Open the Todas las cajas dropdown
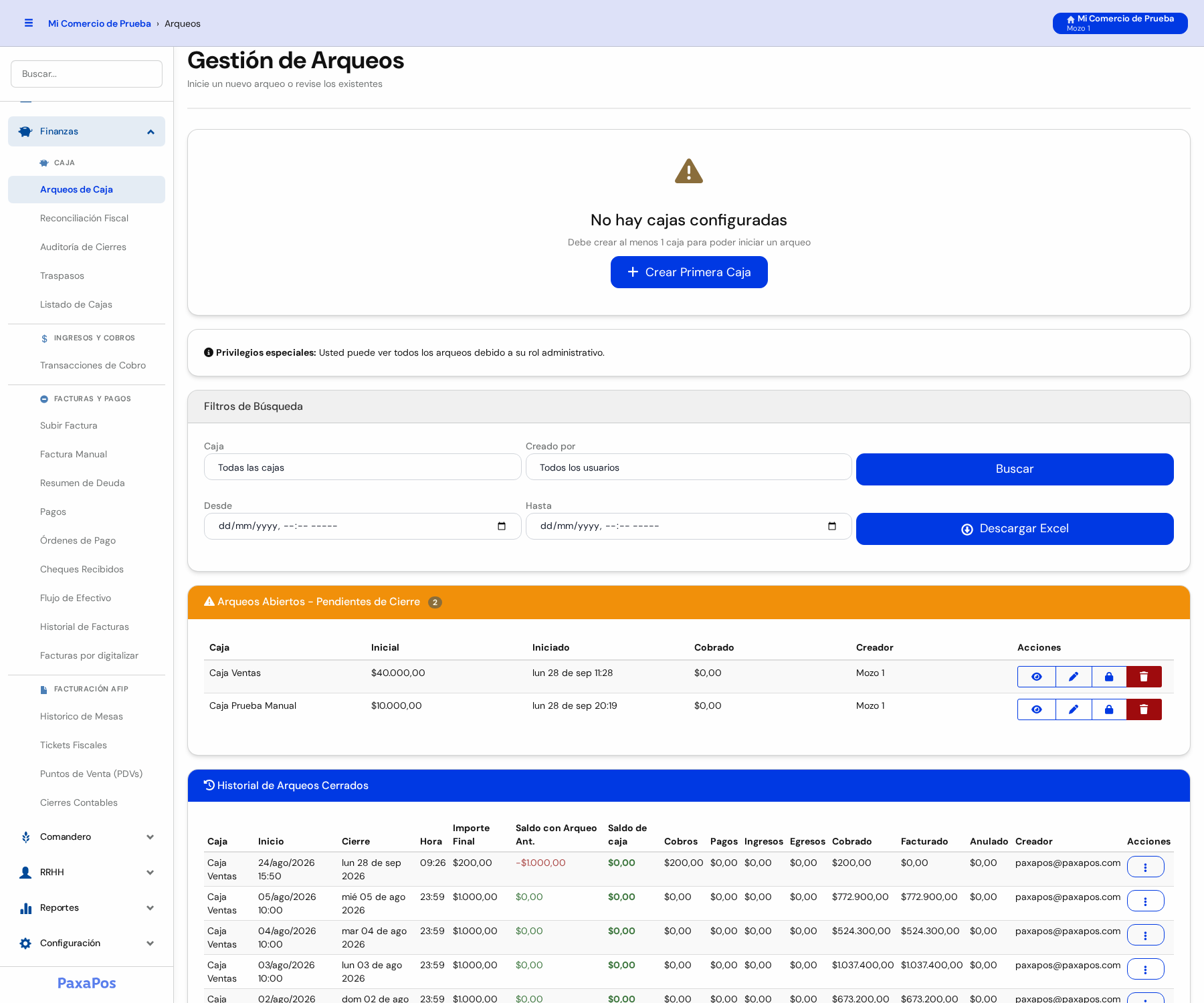The image size is (1204, 1003). click(363, 467)
